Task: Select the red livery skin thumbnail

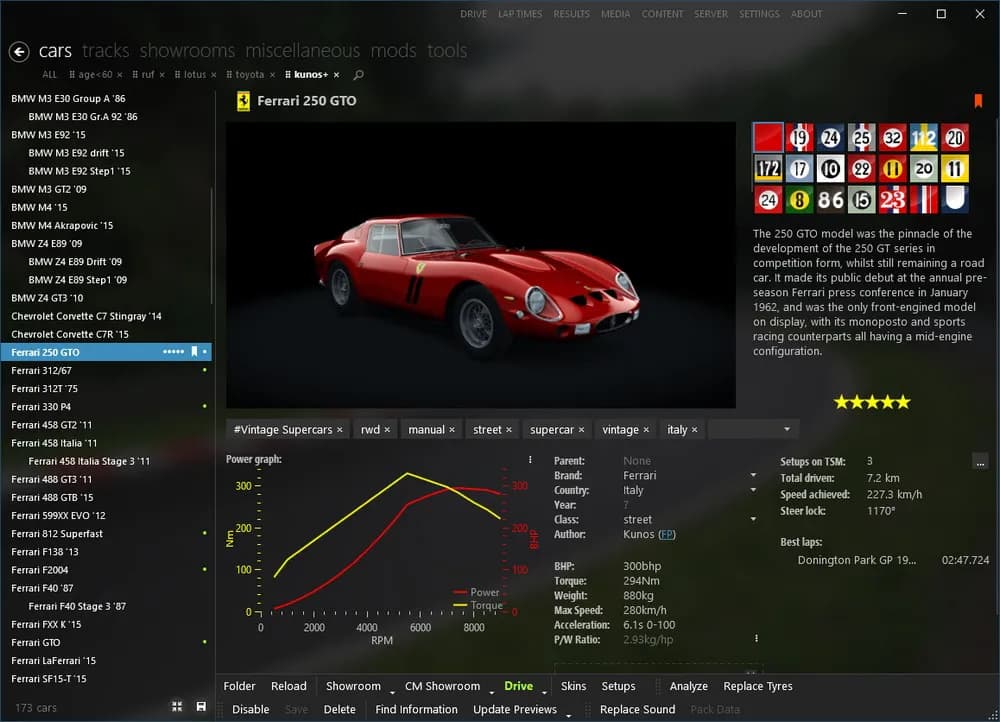Action: pos(768,136)
